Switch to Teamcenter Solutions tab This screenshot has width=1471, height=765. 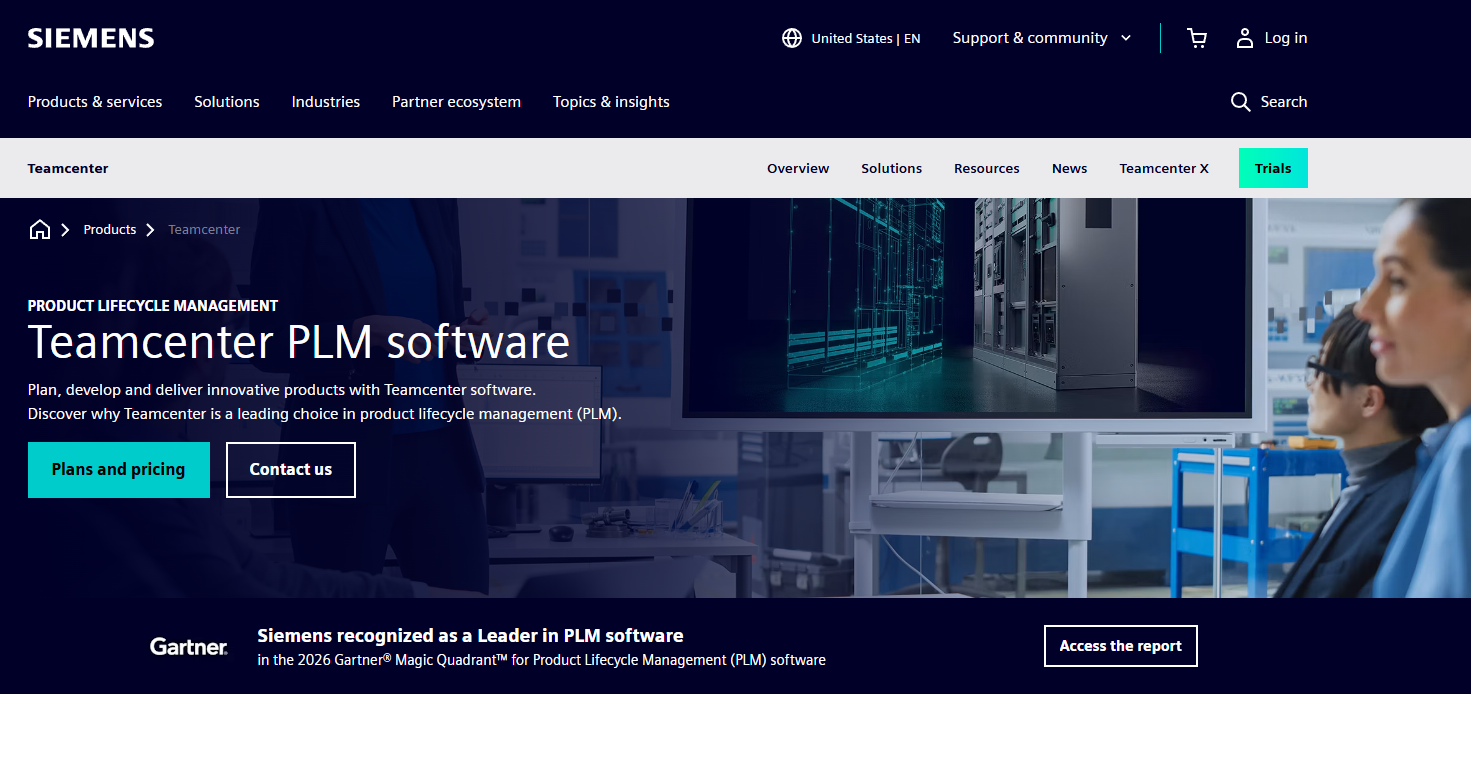pyautogui.click(x=892, y=168)
